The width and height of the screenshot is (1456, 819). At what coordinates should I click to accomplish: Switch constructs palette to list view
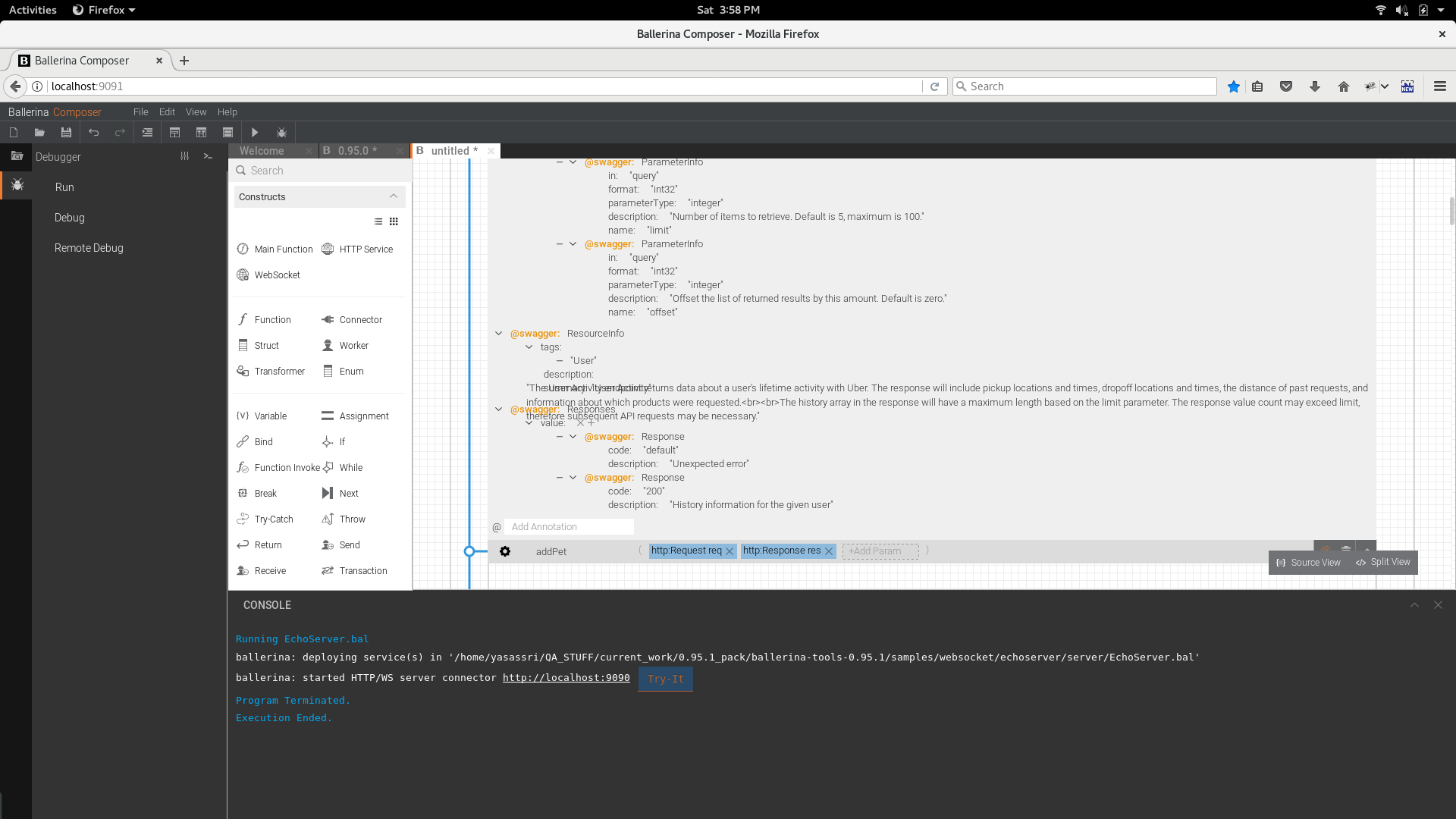click(x=378, y=221)
